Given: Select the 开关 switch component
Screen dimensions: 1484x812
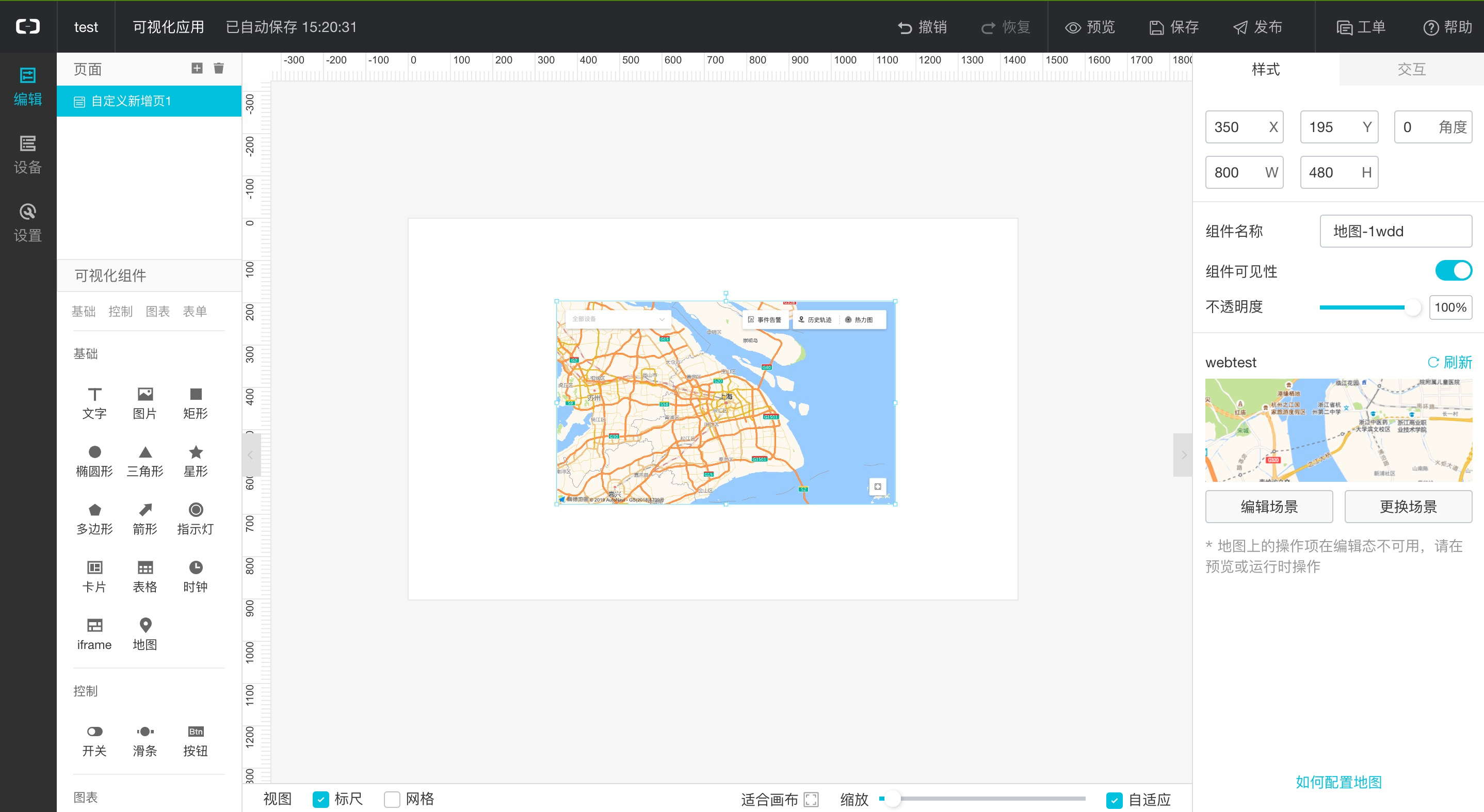Looking at the screenshot, I should (94, 741).
